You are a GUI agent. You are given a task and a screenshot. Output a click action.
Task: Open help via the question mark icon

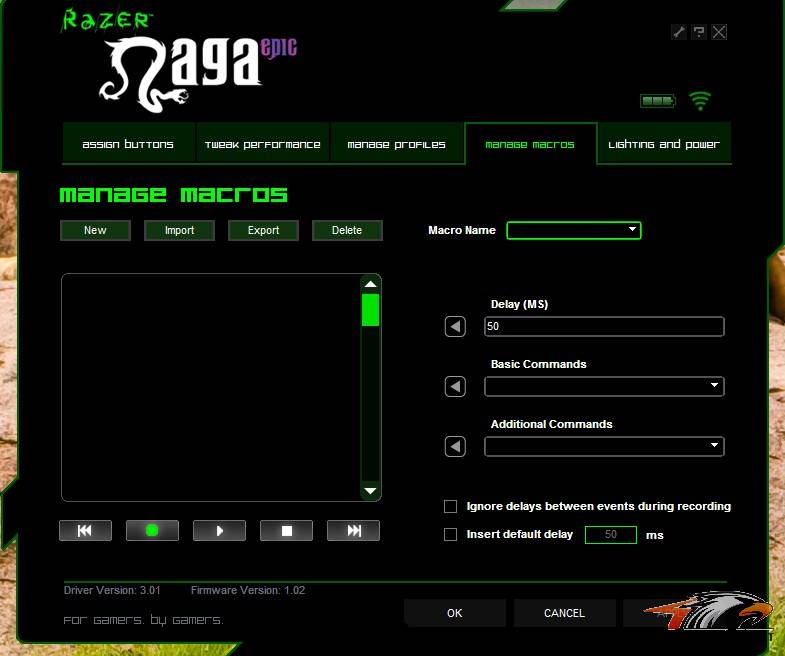(x=699, y=33)
